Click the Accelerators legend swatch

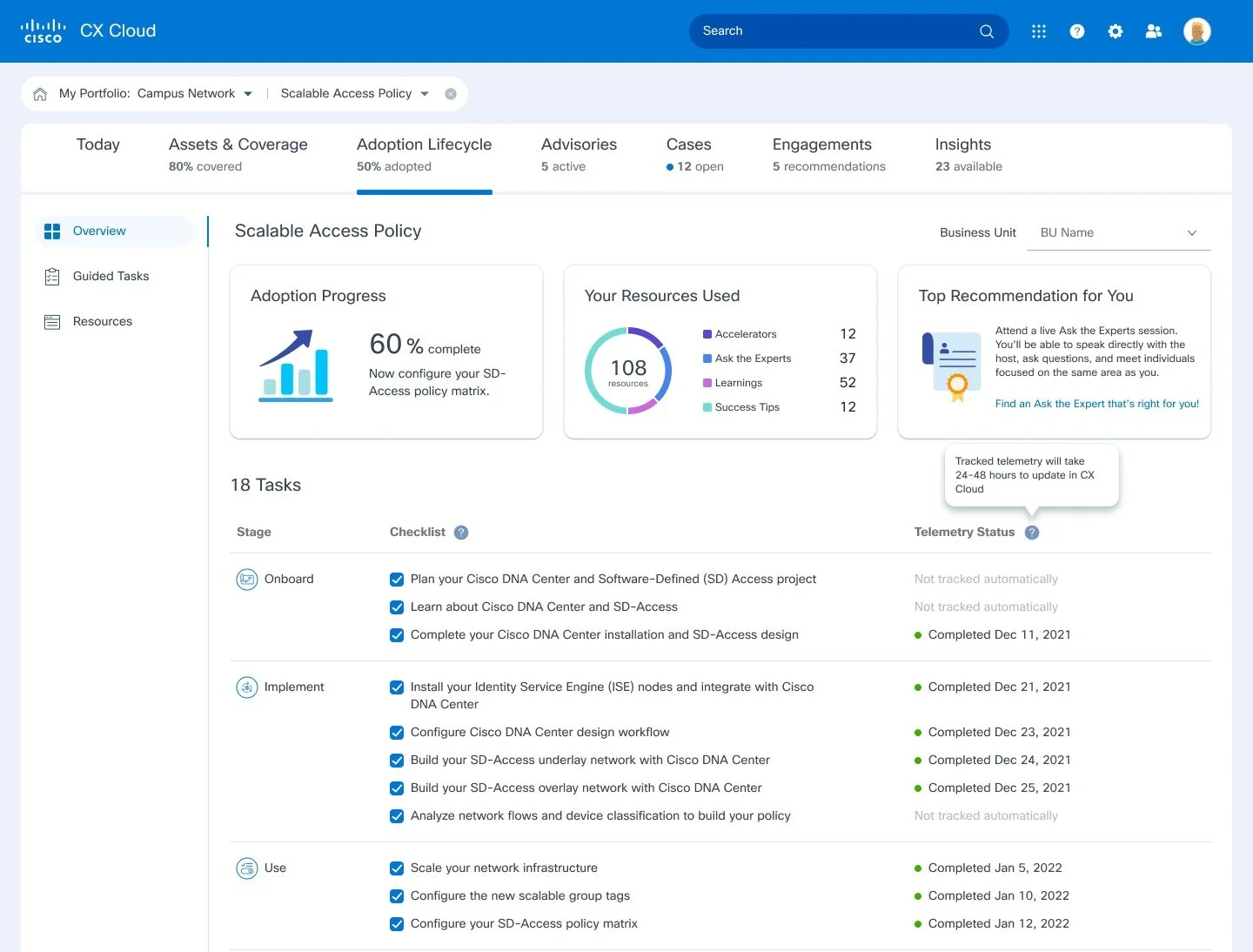[707, 334]
